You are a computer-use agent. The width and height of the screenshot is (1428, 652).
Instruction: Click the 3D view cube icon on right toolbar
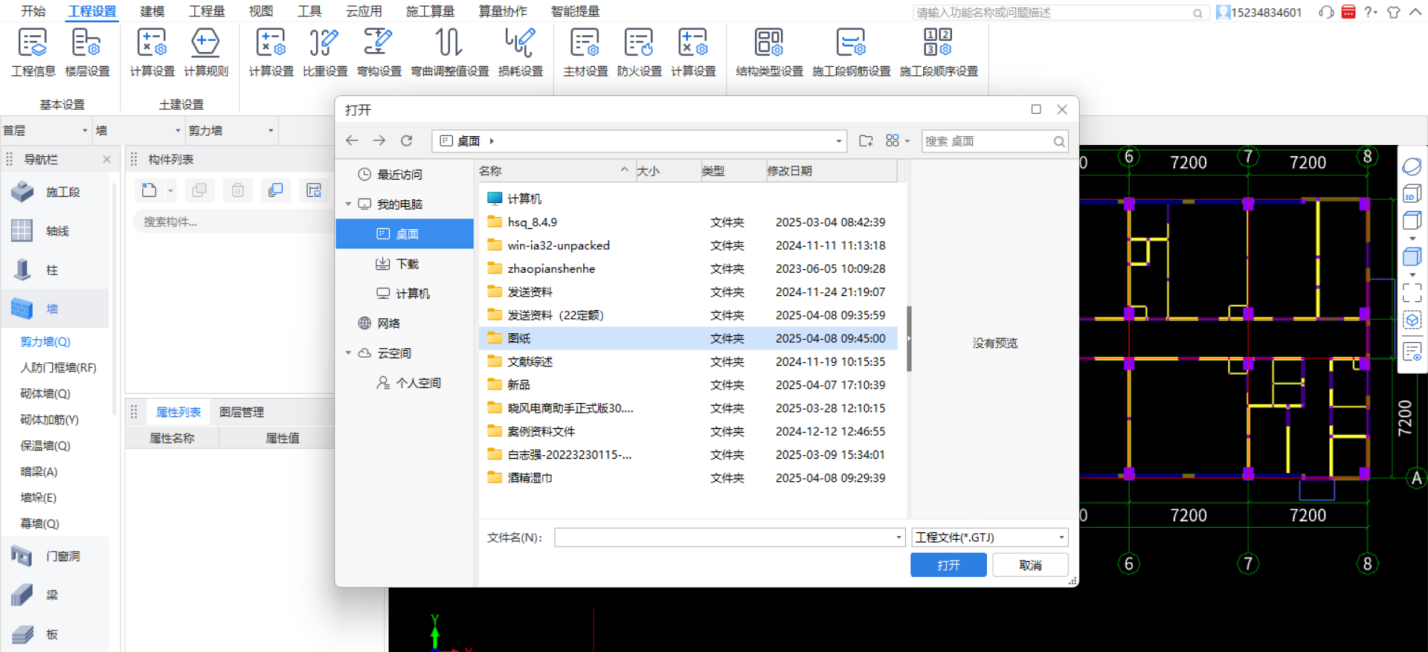[x=1412, y=194]
